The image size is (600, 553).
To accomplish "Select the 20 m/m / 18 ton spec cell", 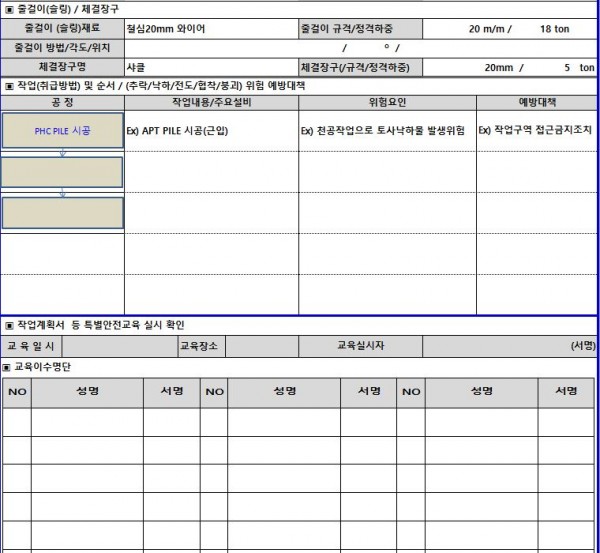I will pyautogui.click(x=509, y=29).
